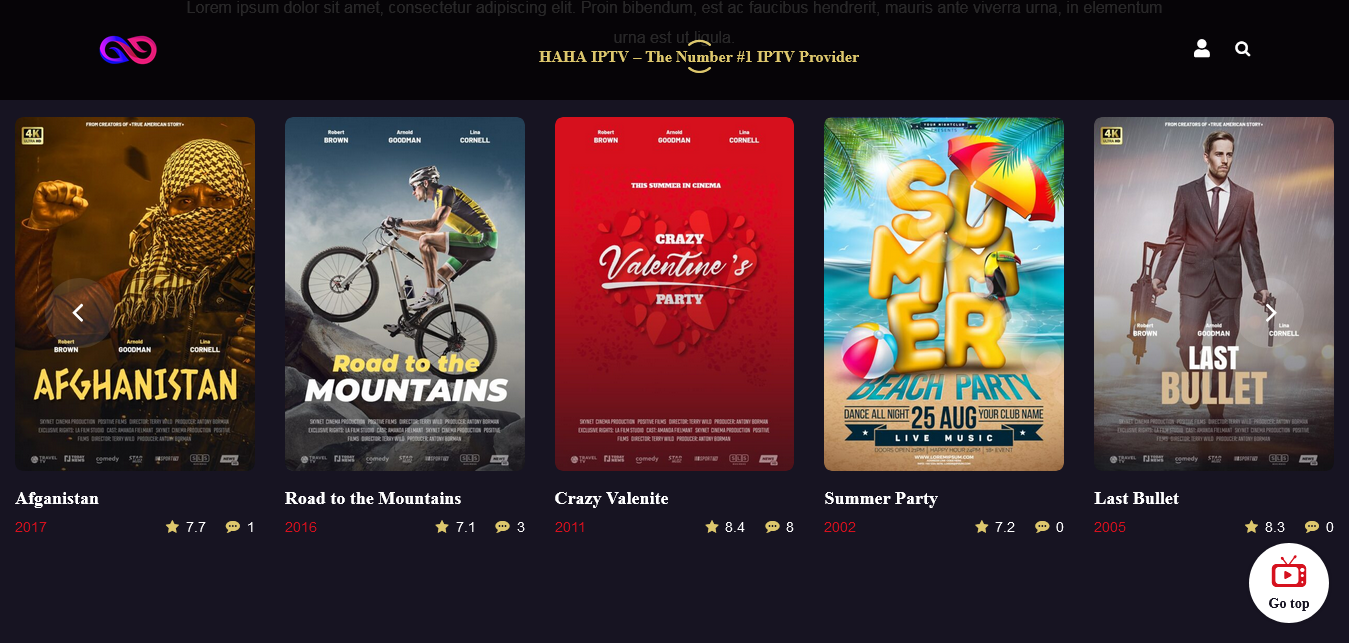This screenshot has width=1349, height=643.
Task: Select the Summer Beach Party poster
Action: click(x=944, y=294)
